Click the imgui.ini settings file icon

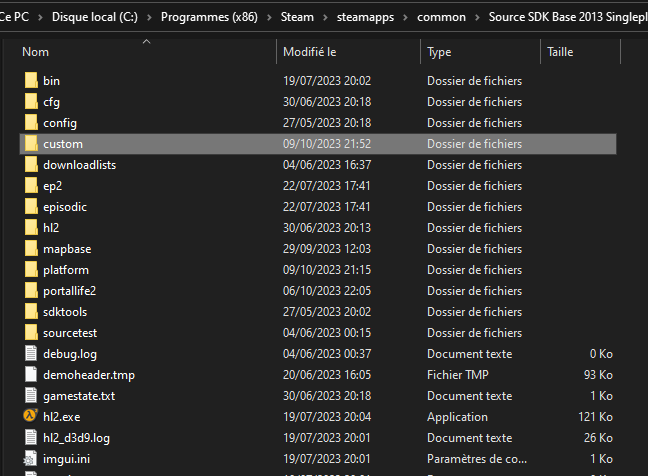point(29,459)
